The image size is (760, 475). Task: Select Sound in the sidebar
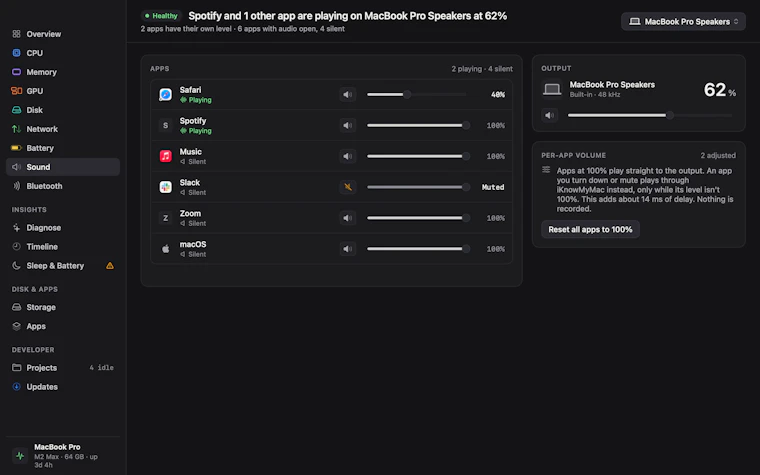click(63, 167)
